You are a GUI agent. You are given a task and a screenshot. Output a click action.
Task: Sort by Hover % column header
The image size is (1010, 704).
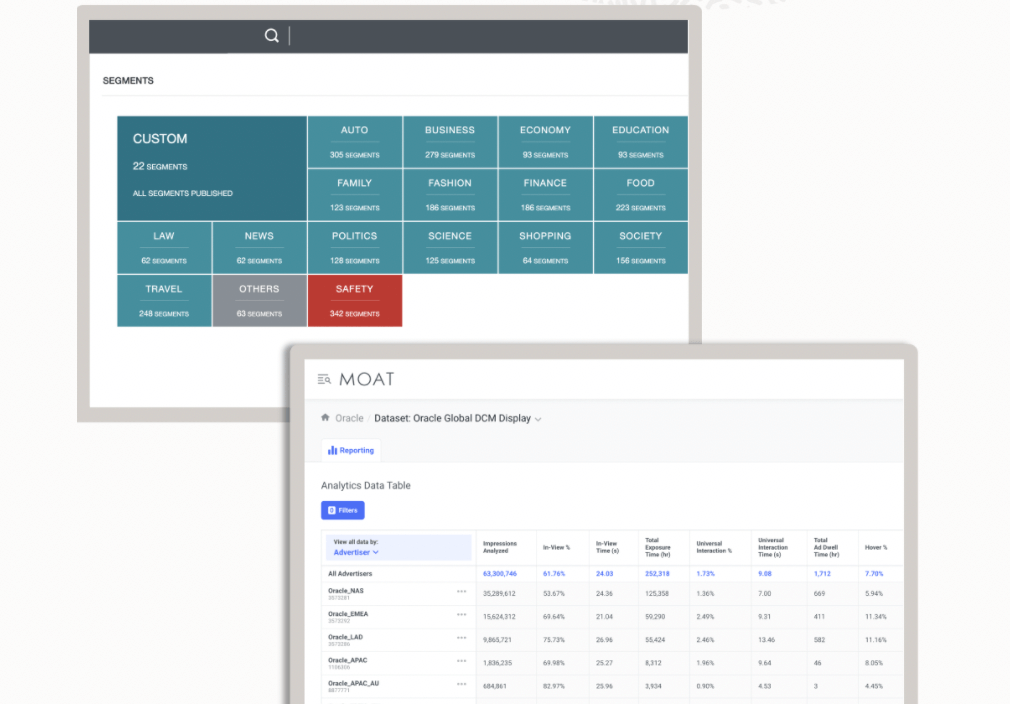[x=876, y=547]
